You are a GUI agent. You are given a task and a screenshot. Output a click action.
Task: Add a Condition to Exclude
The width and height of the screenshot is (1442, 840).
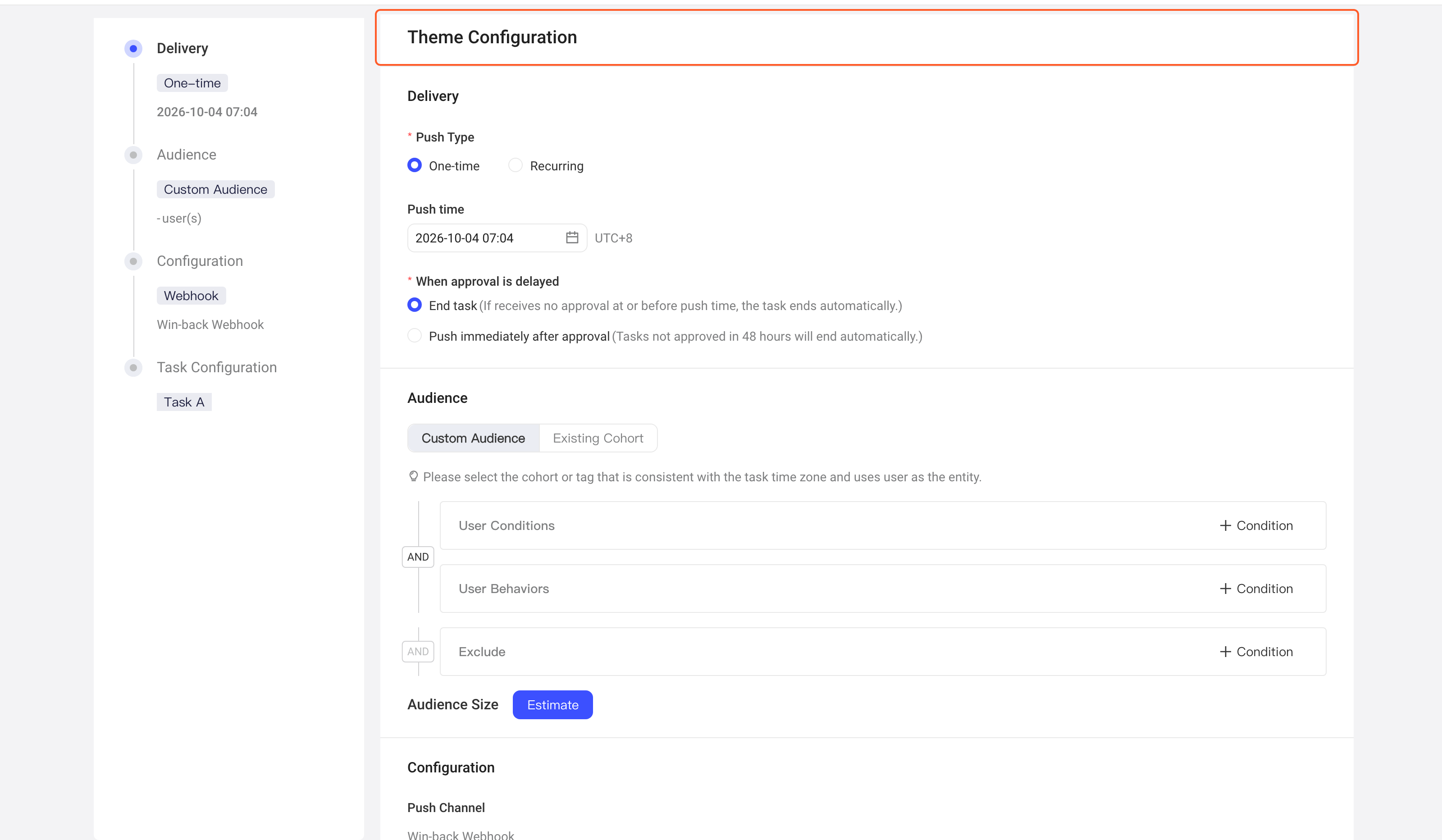[1256, 651]
